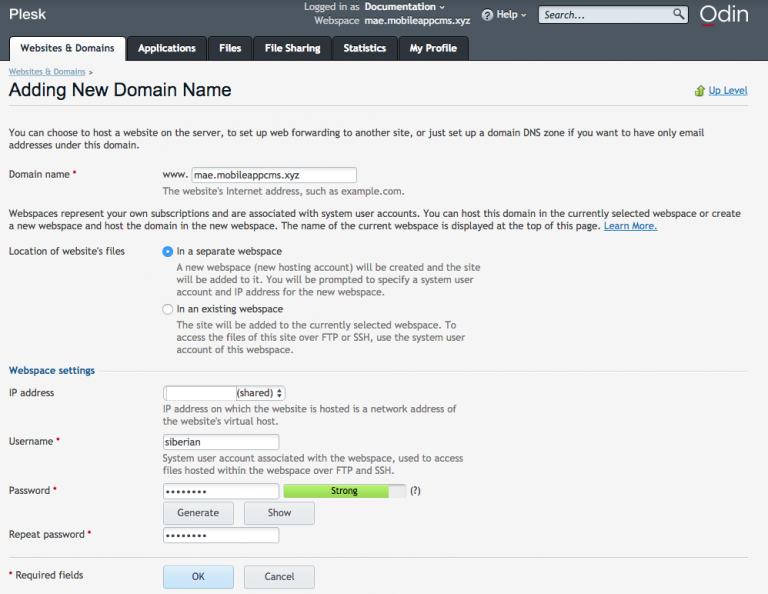This screenshot has height=594, width=768.
Task: Expand the Documentation user menu
Action: tap(403, 7)
